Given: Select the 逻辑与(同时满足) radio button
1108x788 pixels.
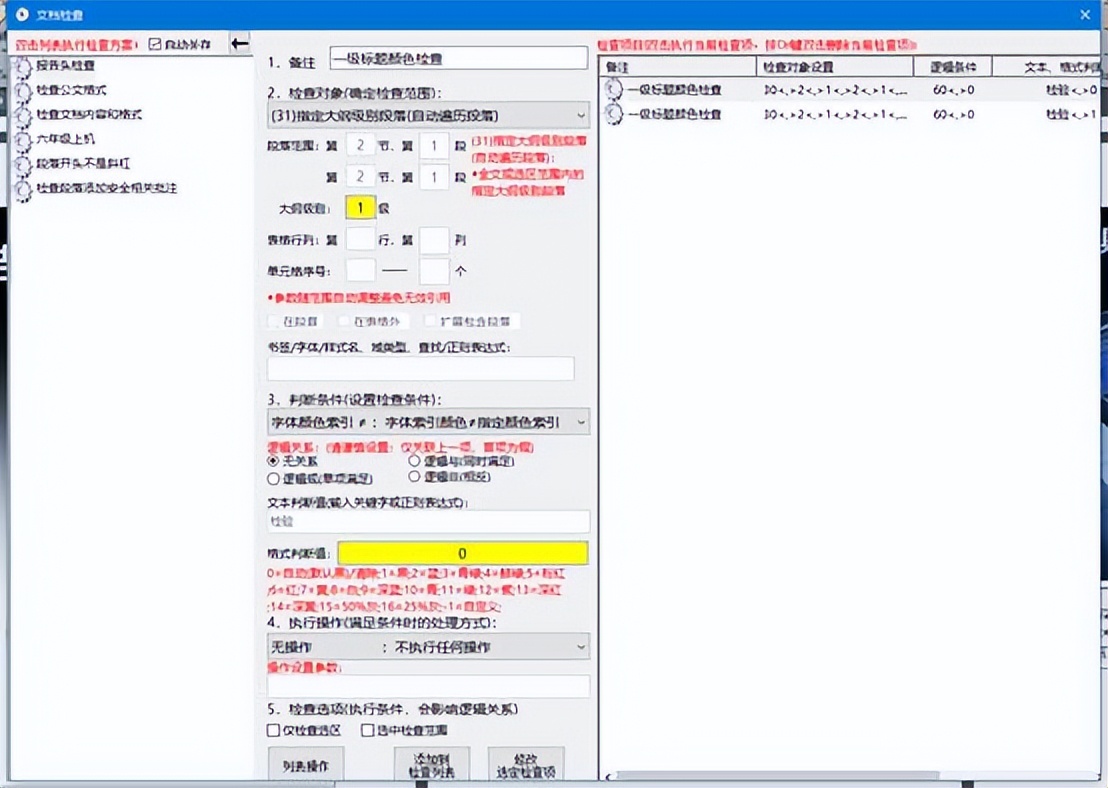Looking at the screenshot, I should (x=414, y=461).
